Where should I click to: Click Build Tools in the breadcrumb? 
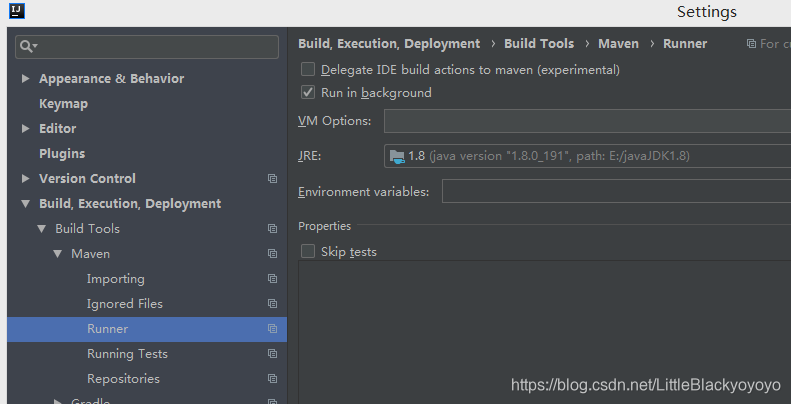pos(539,44)
